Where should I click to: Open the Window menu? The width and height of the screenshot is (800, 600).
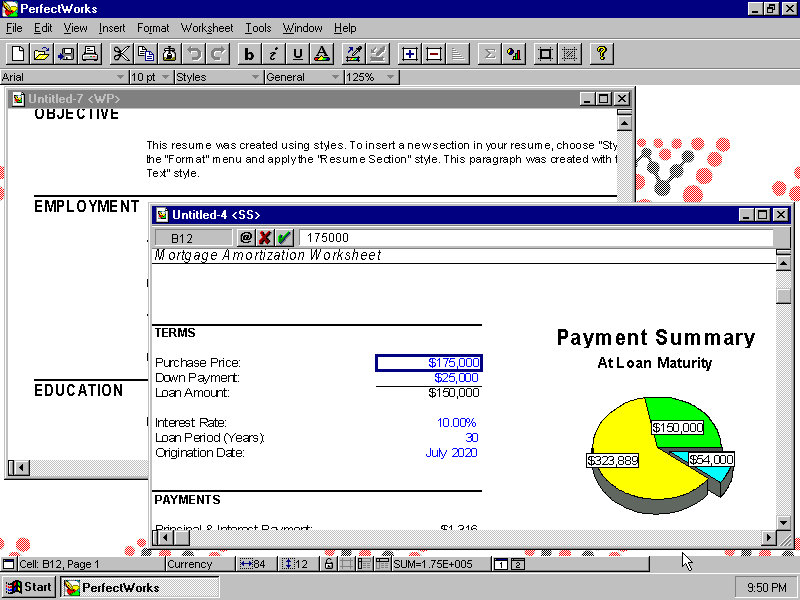point(302,28)
